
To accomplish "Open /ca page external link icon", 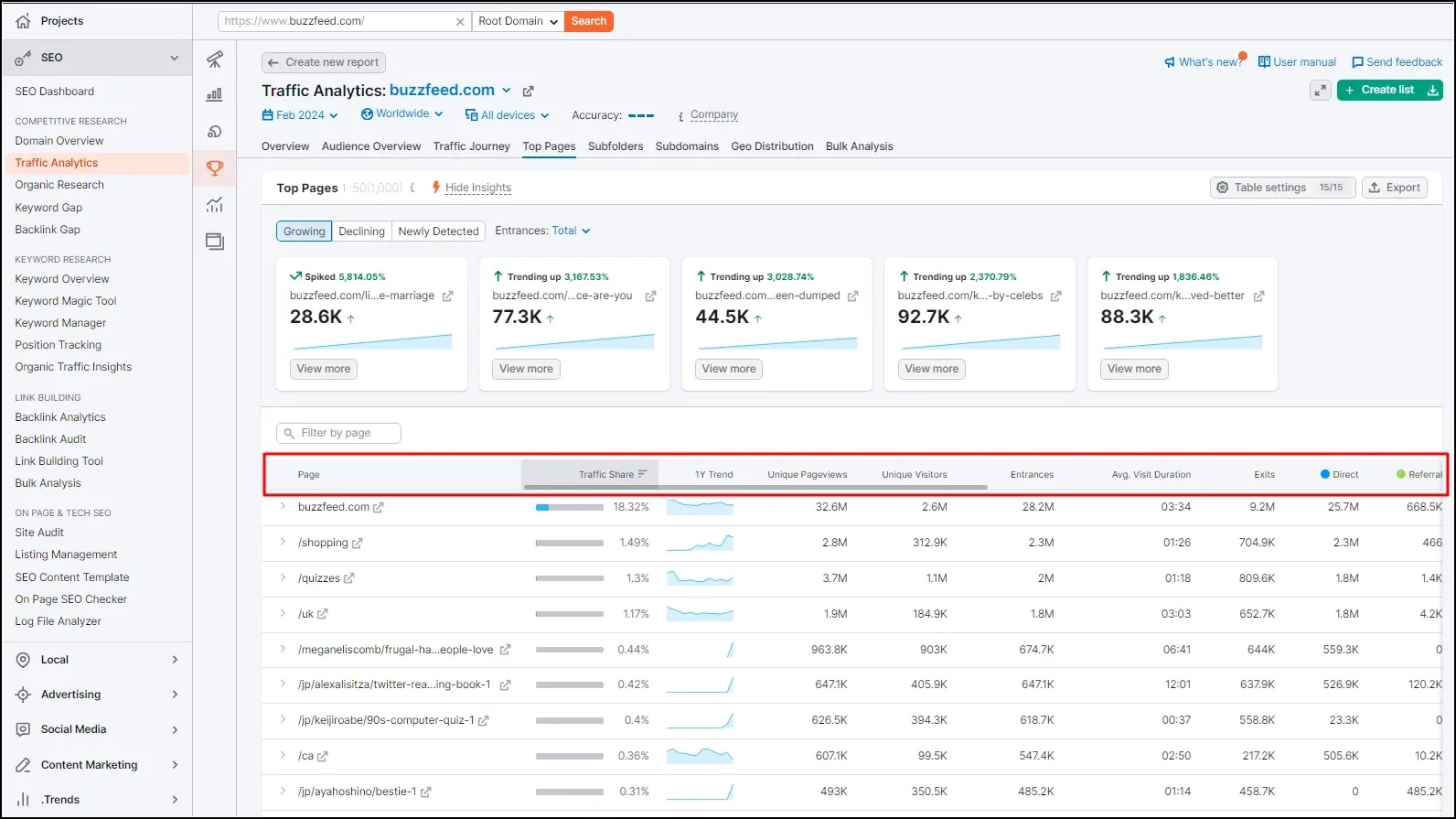I will pyautogui.click(x=322, y=757).
